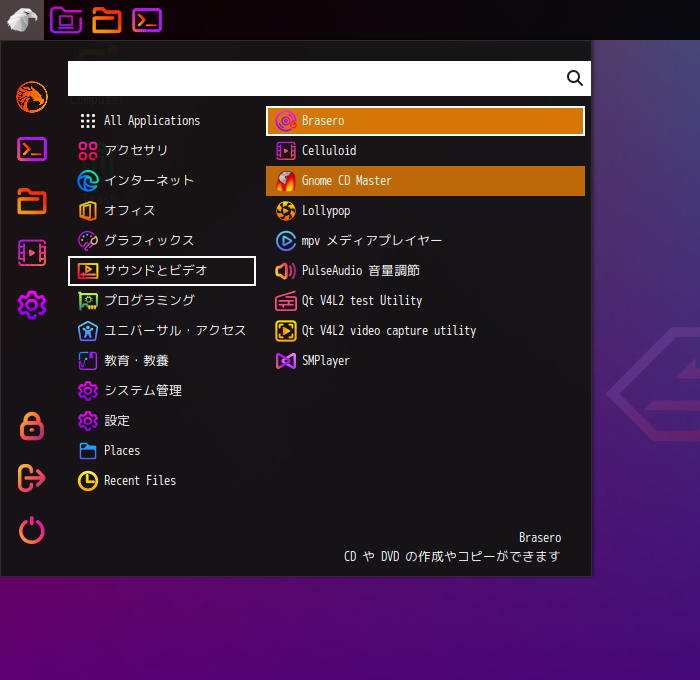Open the プログラミング category
This screenshot has width=700, height=680.
coord(162,300)
